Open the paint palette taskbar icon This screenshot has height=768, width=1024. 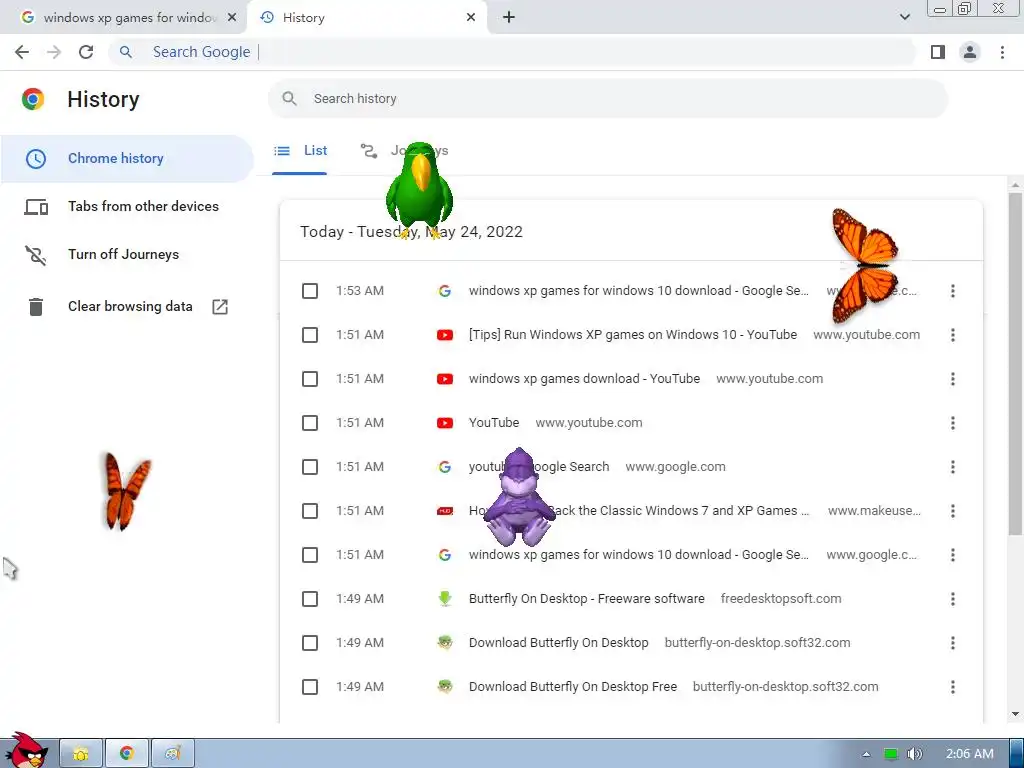pyautogui.click(x=172, y=754)
